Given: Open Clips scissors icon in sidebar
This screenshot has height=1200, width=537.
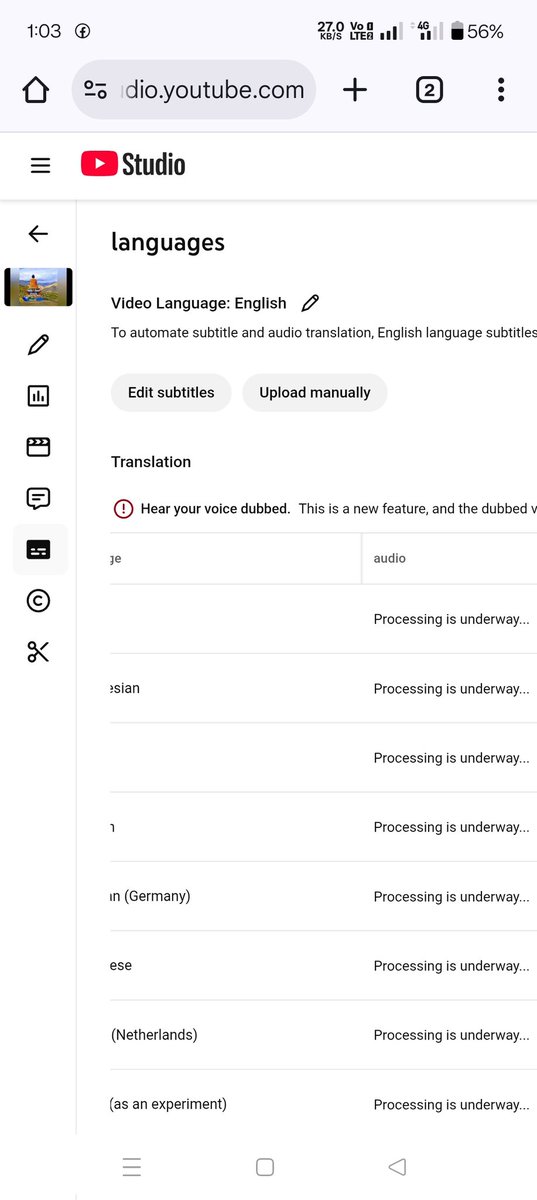Looking at the screenshot, I should (38, 652).
